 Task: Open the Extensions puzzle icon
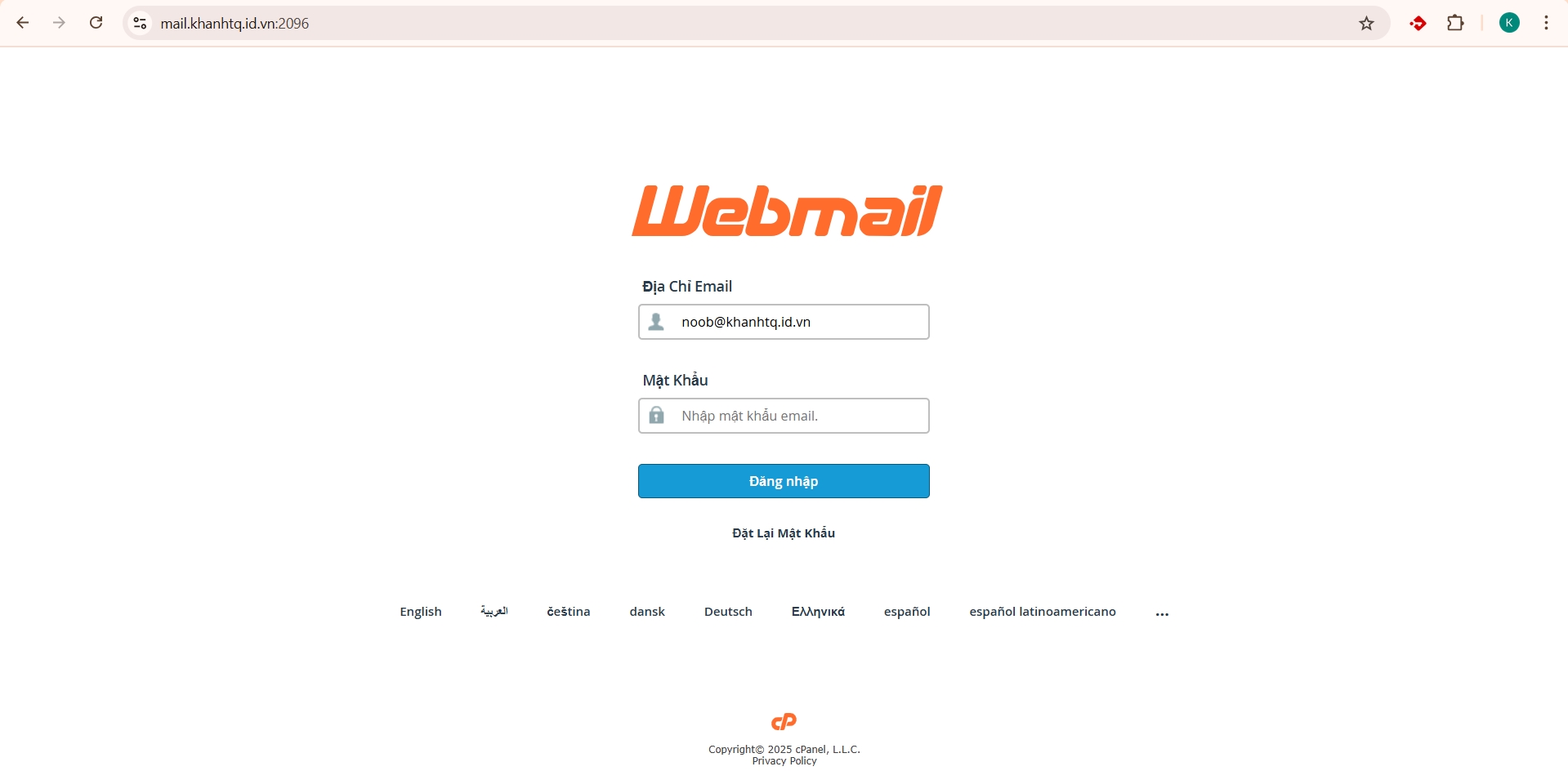click(x=1455, y=23)
